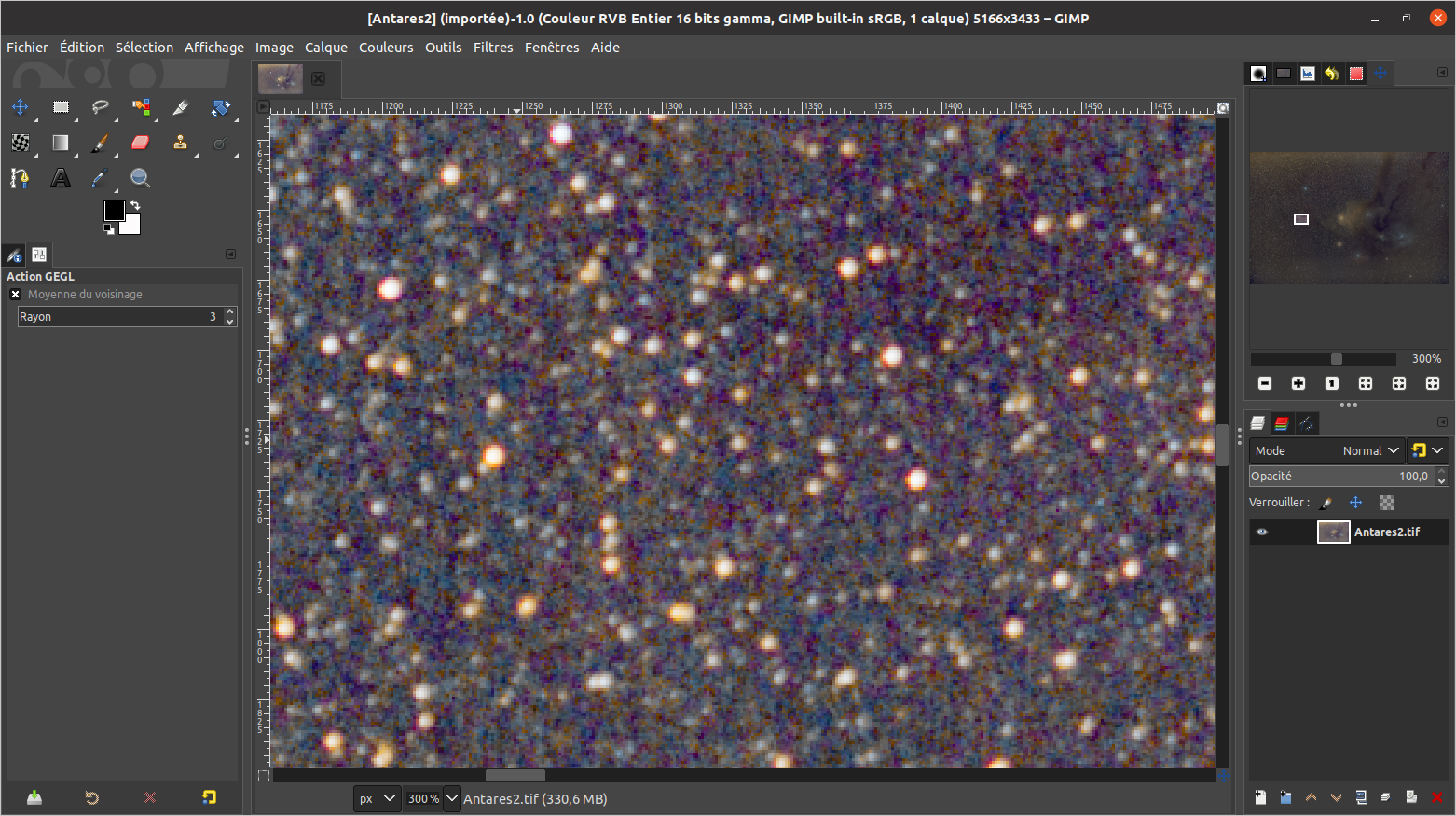
Task: Open the layers dock configuration menu
Action: coord(1442,422)
